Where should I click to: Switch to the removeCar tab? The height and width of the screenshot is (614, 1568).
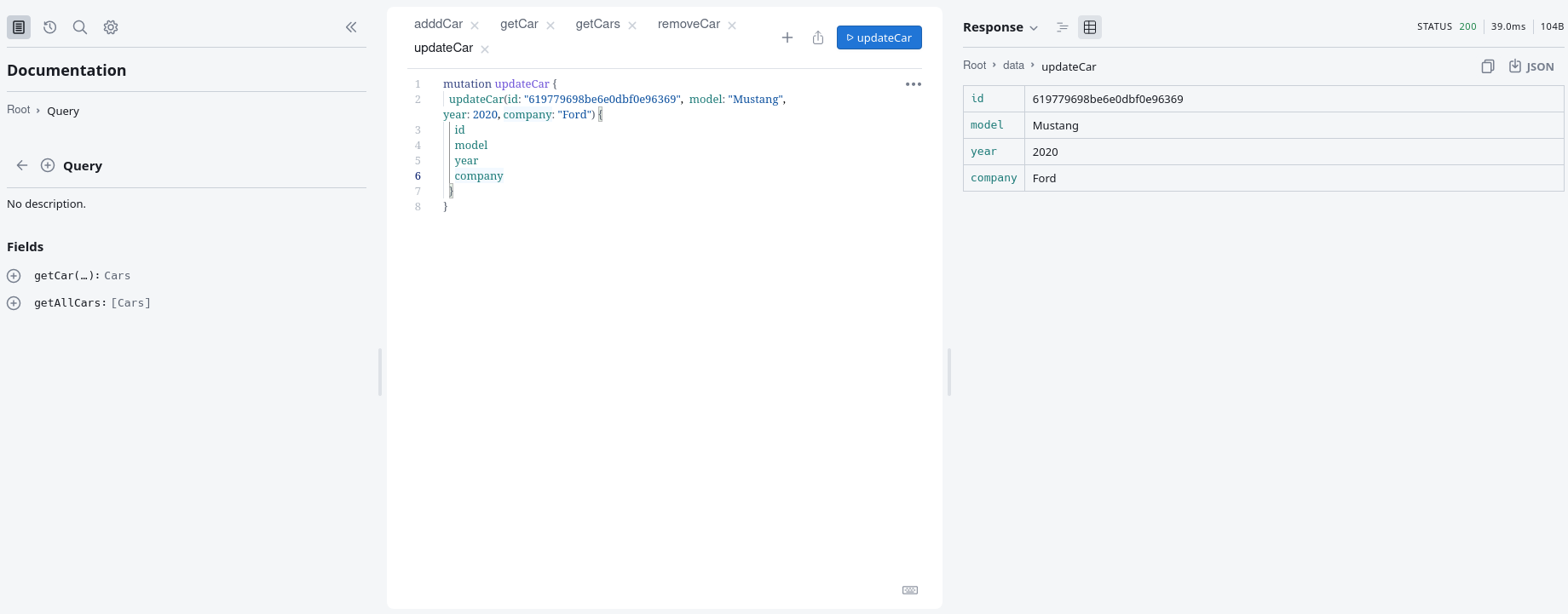pos(689,24)
